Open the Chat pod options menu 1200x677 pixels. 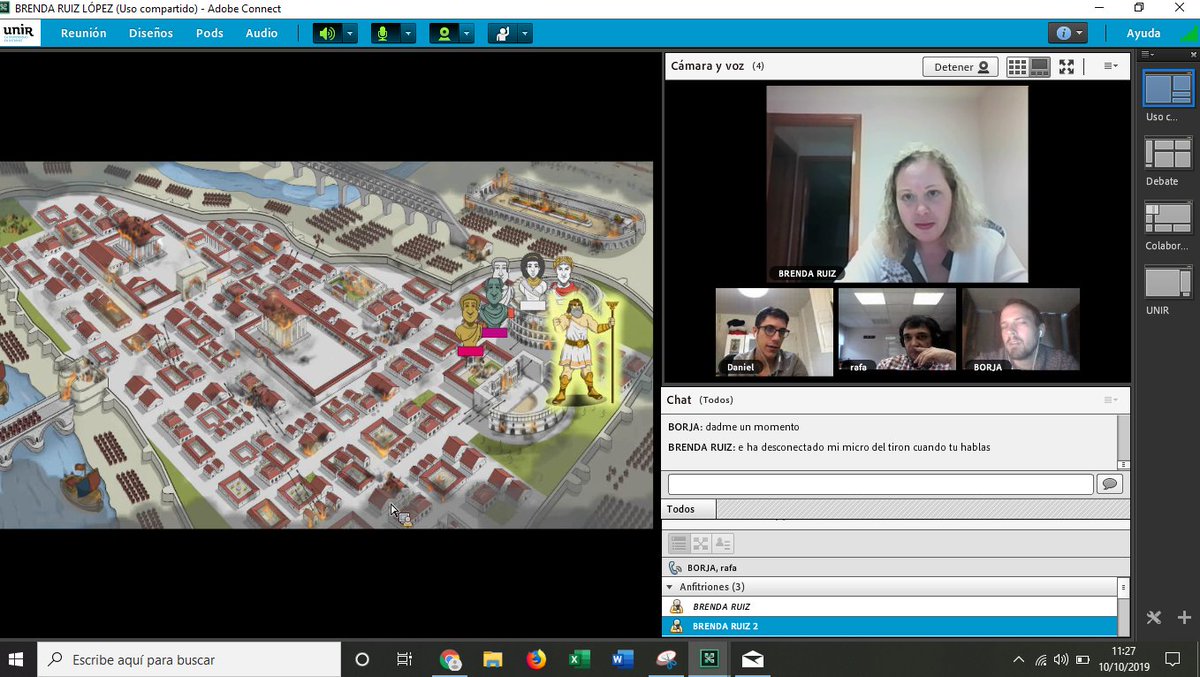coord(1110,400)
